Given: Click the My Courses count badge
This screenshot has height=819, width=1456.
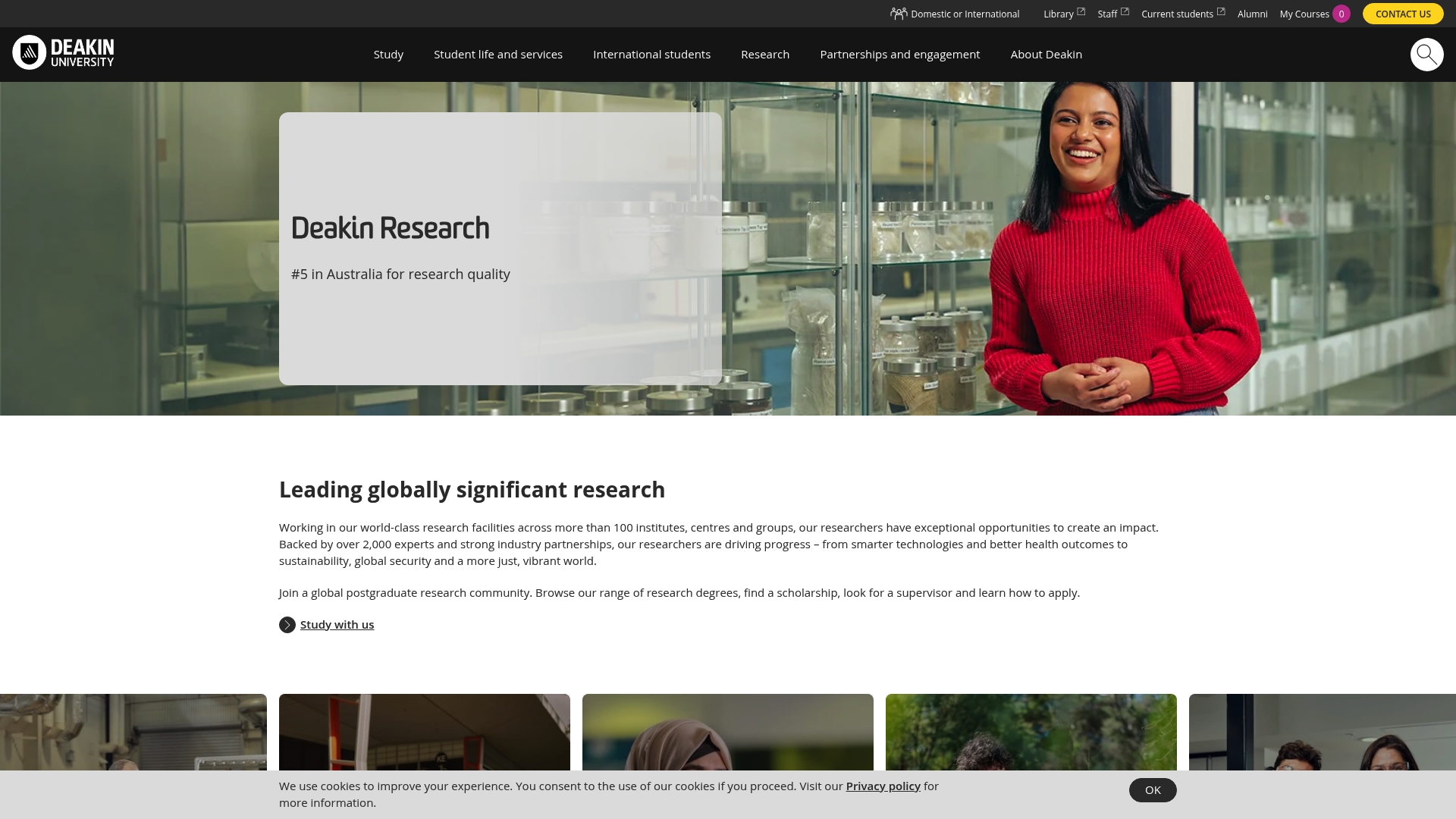Looking at the screenshot, I should [1341, 14].
